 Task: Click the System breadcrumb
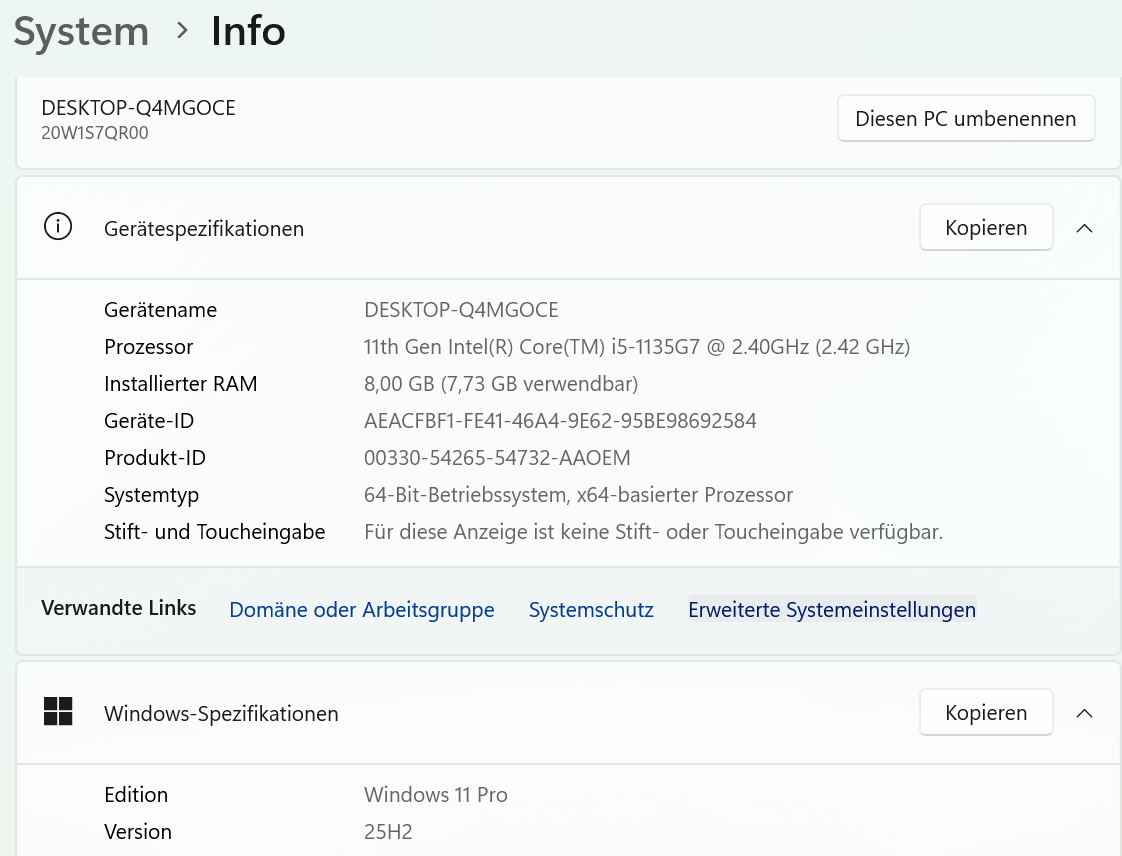pos(81,31)
